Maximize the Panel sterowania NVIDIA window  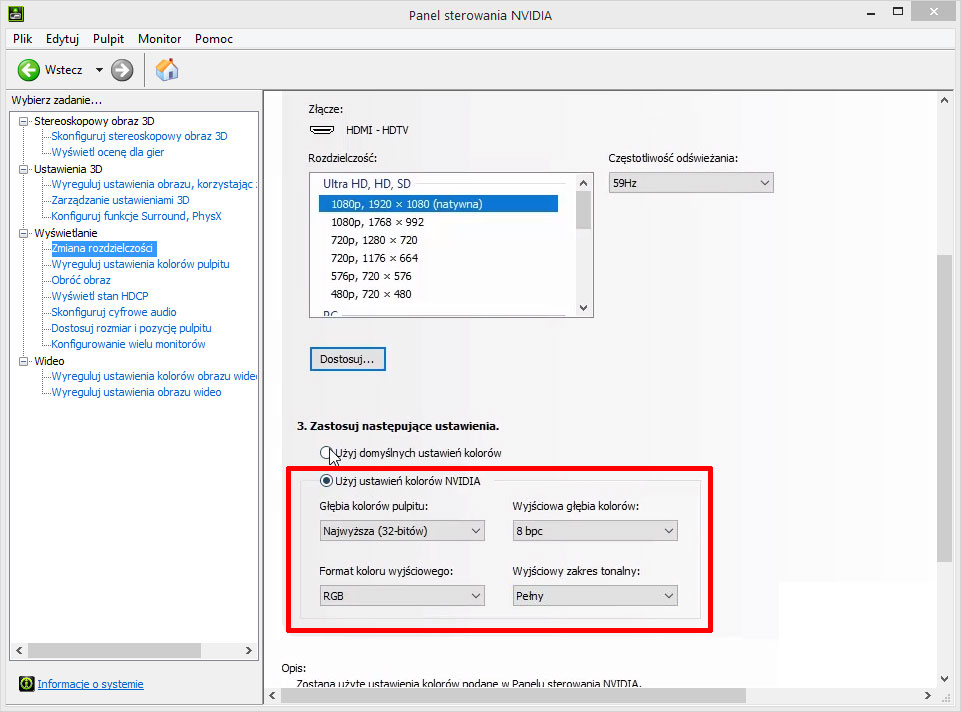(898, 12)
